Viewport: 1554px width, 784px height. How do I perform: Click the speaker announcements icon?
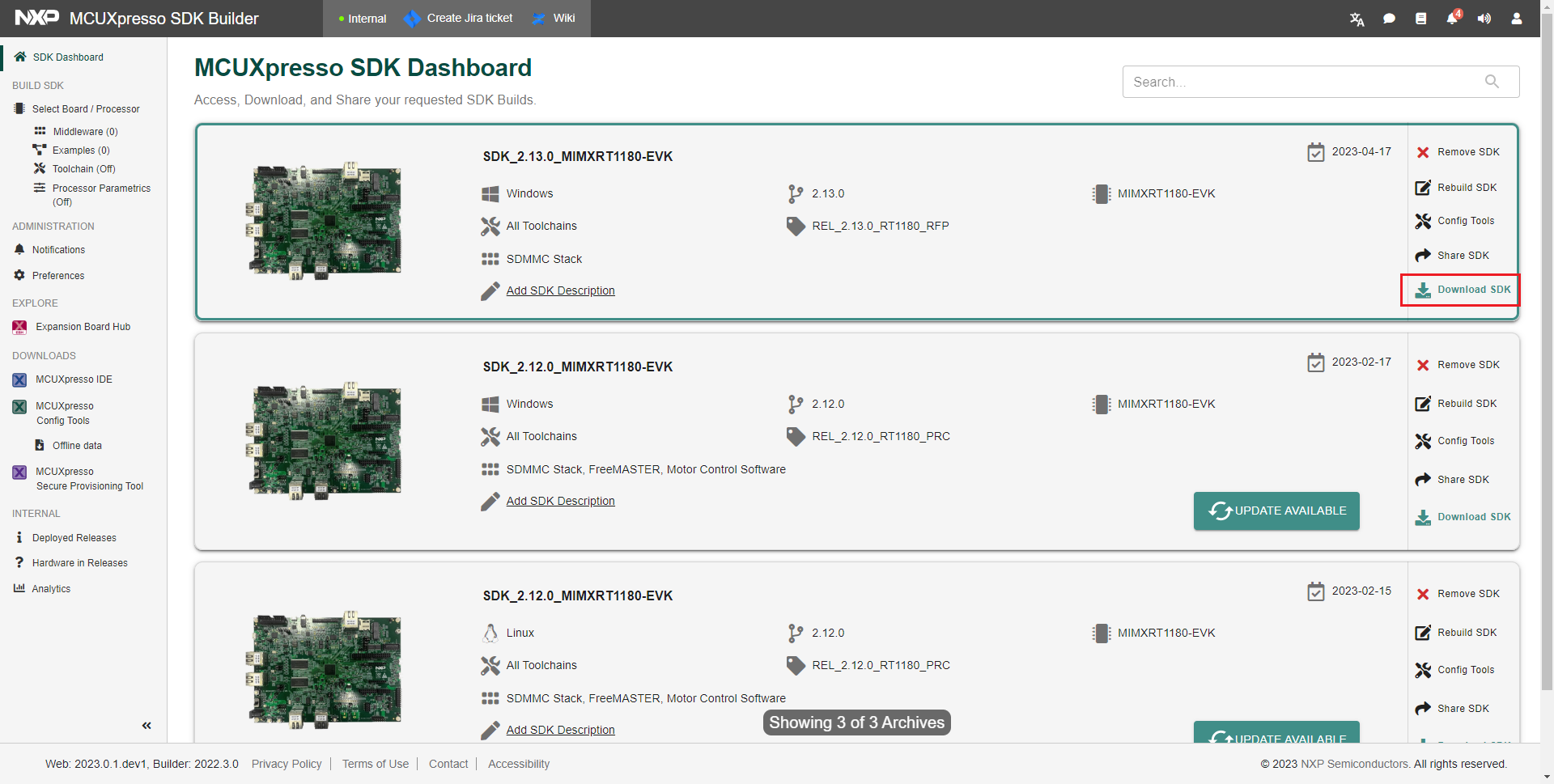(1484, 19)
